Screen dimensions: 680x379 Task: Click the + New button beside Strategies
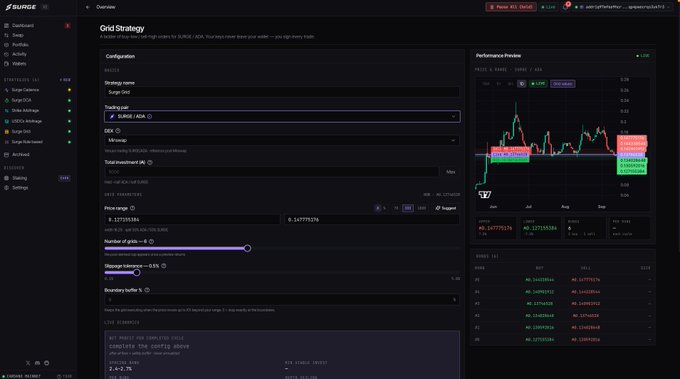tap(65, 80)
